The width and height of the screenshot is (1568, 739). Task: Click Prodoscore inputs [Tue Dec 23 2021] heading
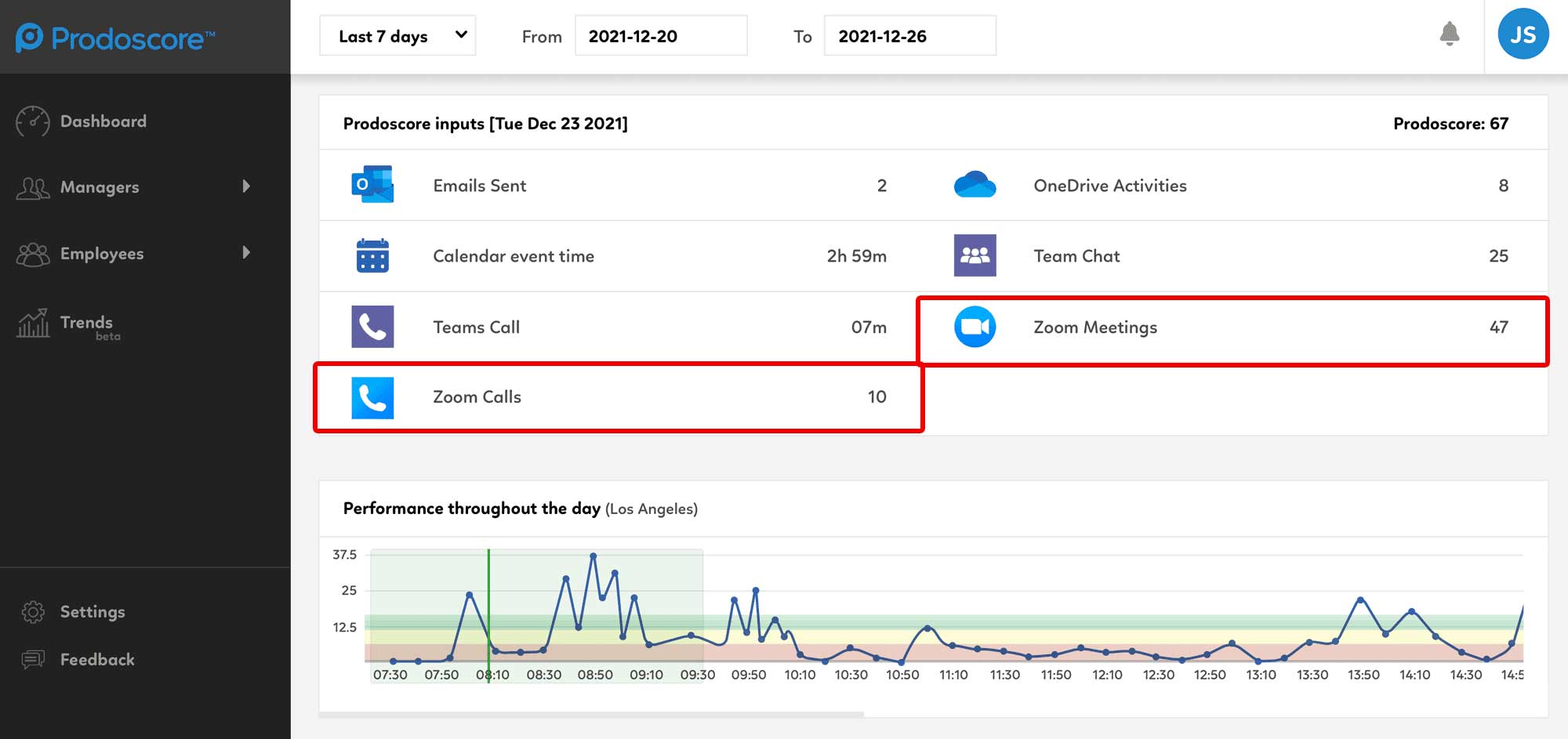485,124
